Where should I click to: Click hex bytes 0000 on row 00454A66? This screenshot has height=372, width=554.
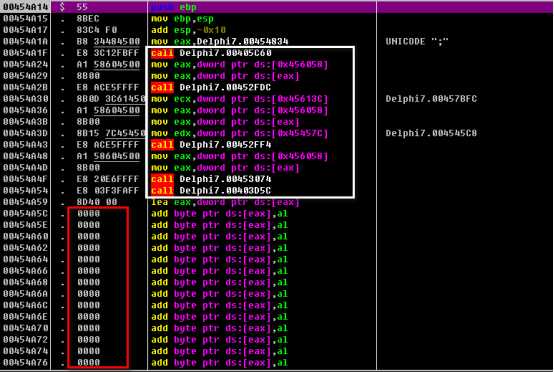(88, 271)
